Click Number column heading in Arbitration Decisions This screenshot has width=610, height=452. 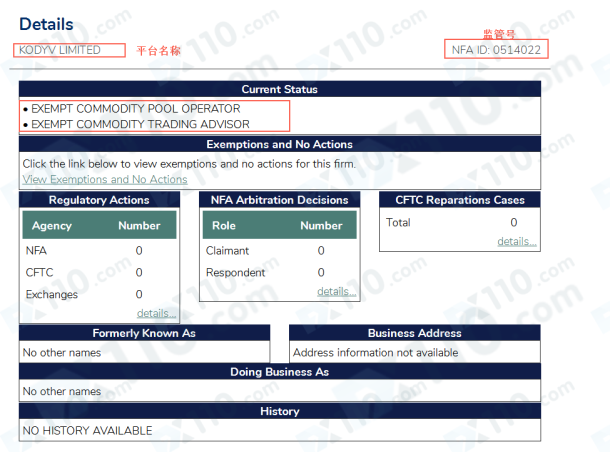point(321,226)
